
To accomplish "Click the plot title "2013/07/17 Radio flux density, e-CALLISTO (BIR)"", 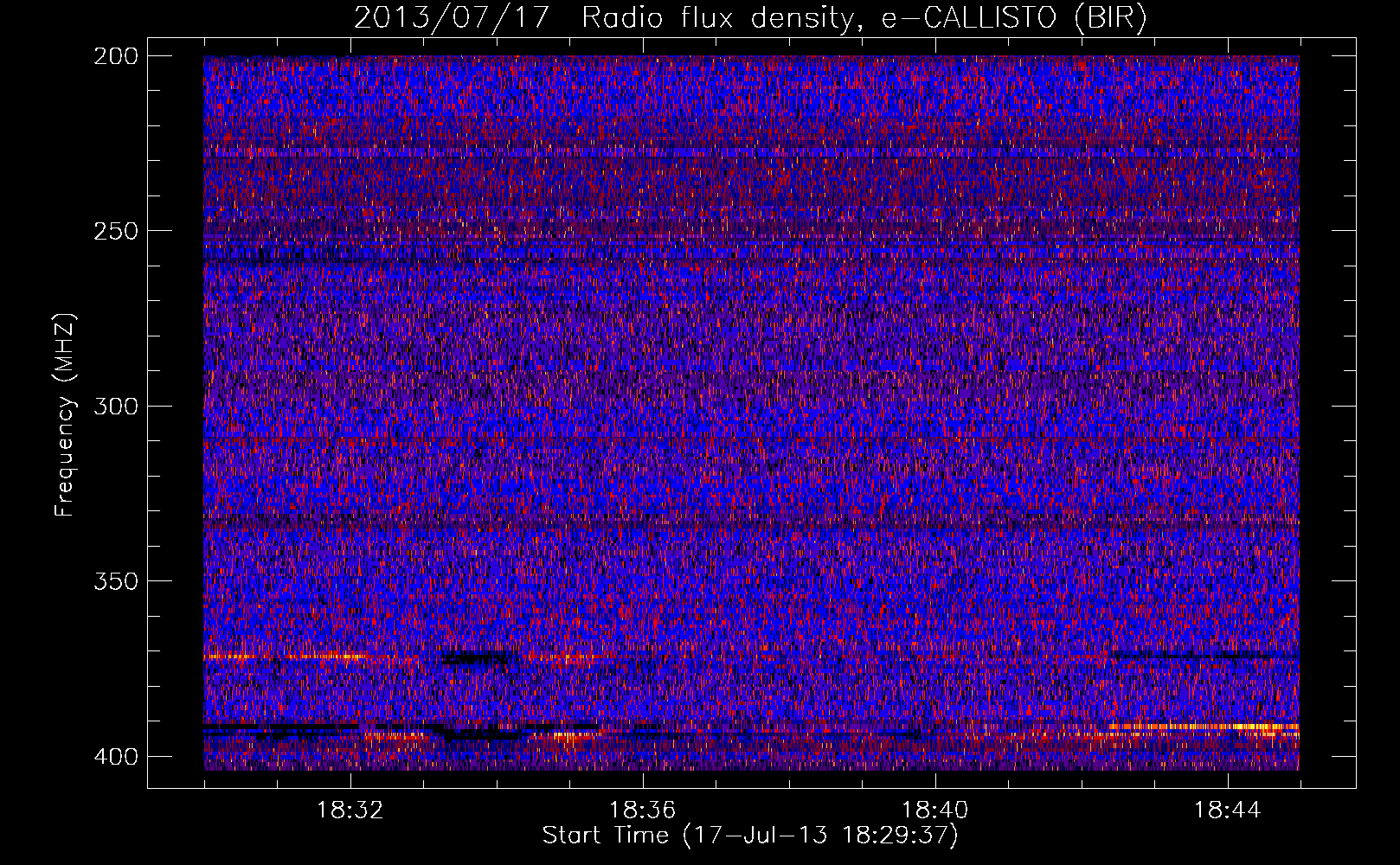I will tap(750, 17).
